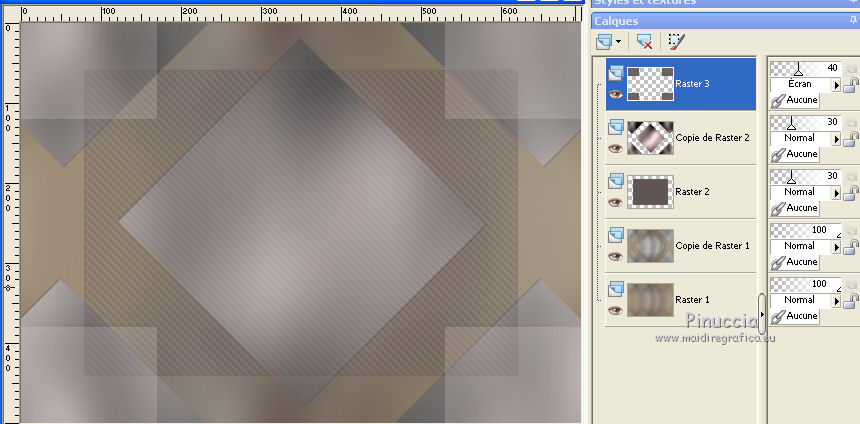Click the Raster 2 opacity slider at 30
The height and width of the screenshot is (424, 860).
[x=806, y=176]
